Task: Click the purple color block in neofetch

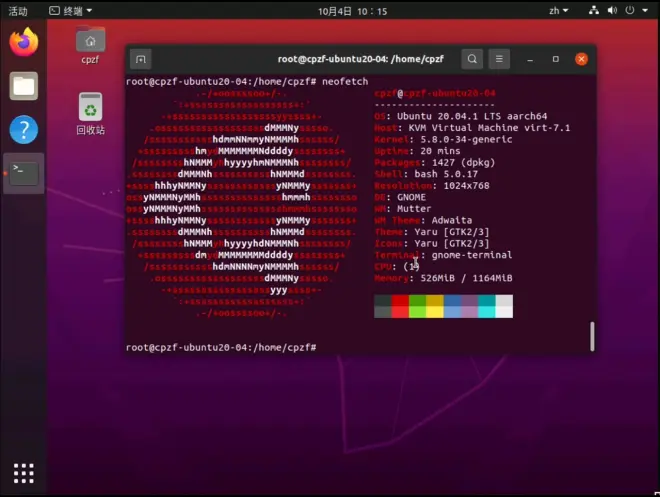Action: [x=469, y=306]
